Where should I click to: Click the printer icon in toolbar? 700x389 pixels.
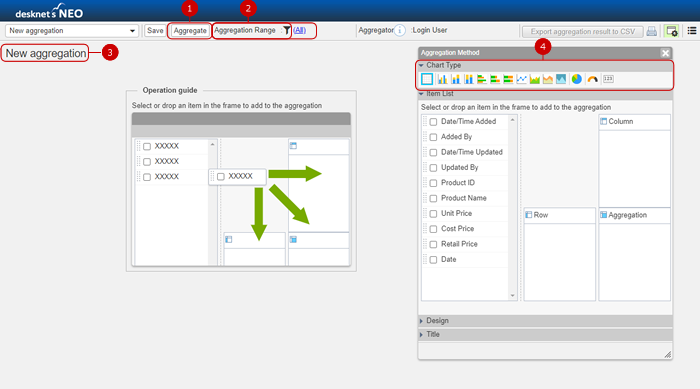coord(651,31)
